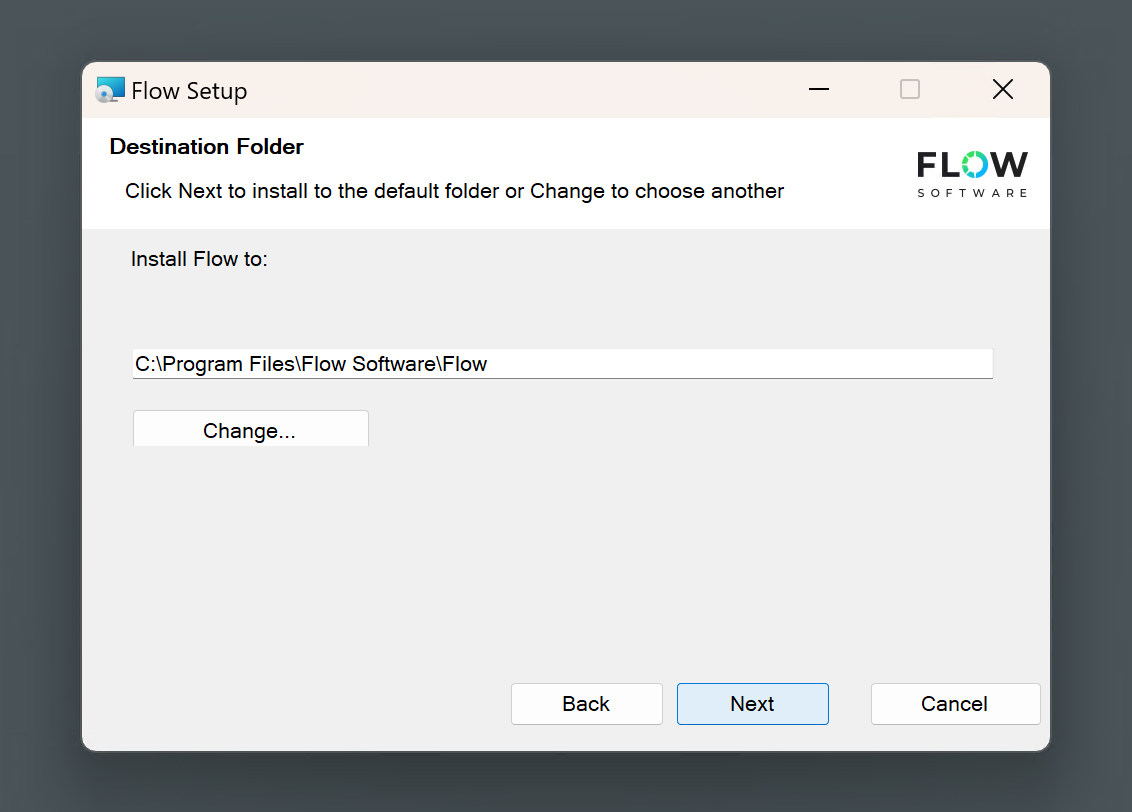Minimize the Flow Setup window
The height and width of the screenshot is (812, 1132).
[x=819, y=90]
